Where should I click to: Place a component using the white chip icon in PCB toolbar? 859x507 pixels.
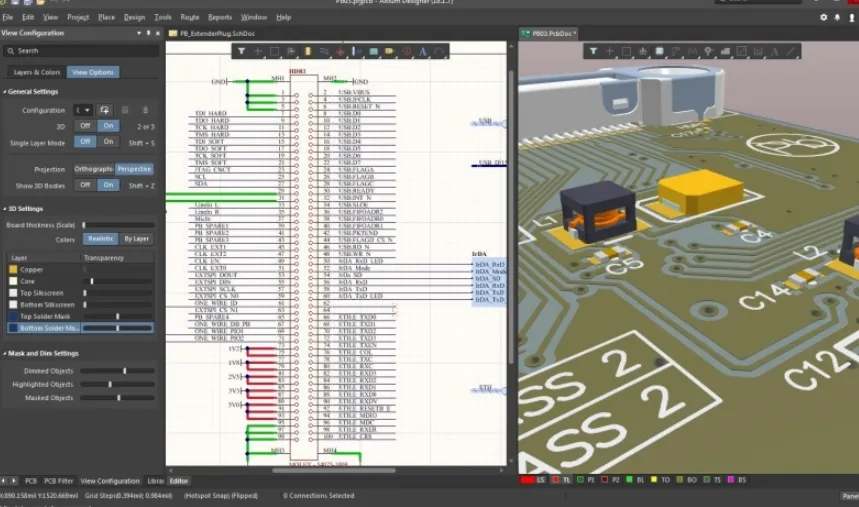point(659,52)
